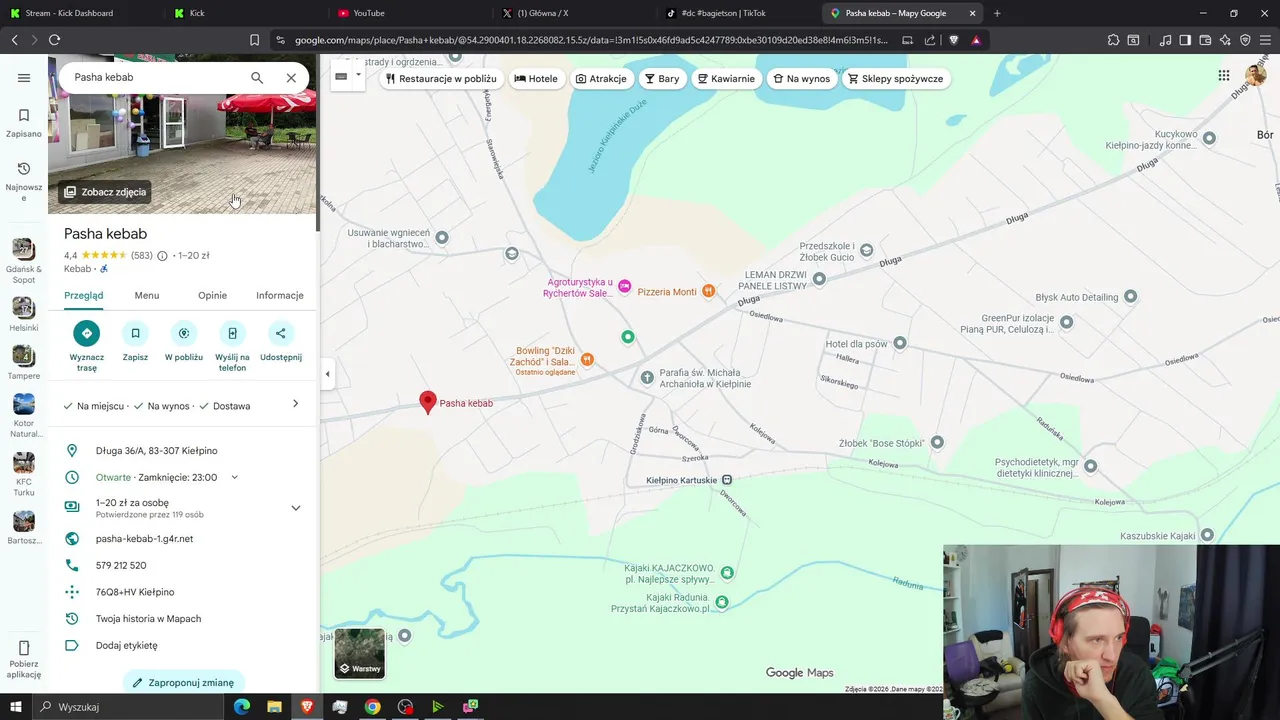Toggle the Kawiarnie filter chip
Viewport: 1280px width, 720px height.
726,79
